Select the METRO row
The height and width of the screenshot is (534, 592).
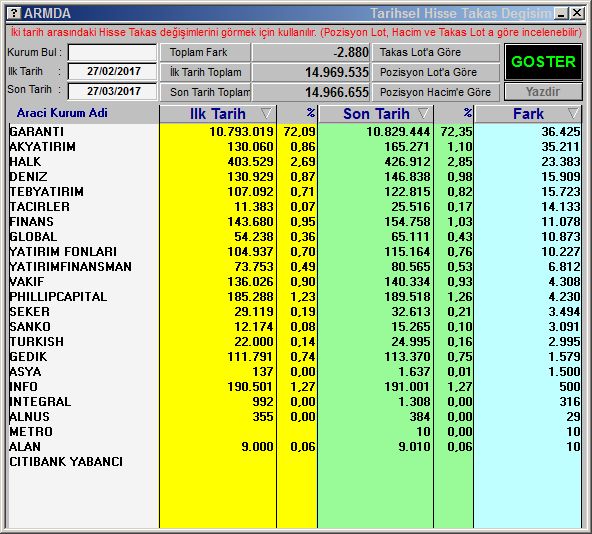point(294,432)
